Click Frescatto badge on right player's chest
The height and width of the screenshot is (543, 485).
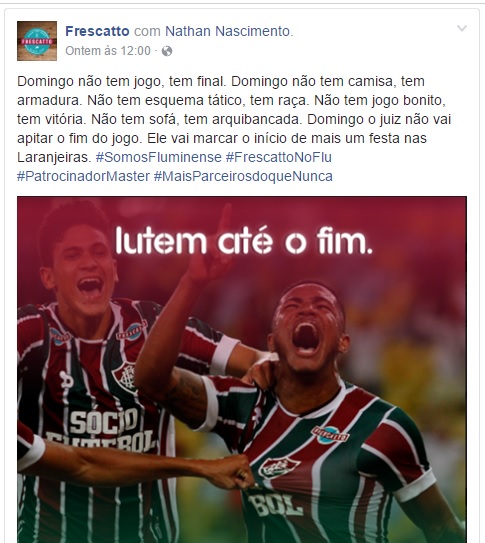click(330, 434)
